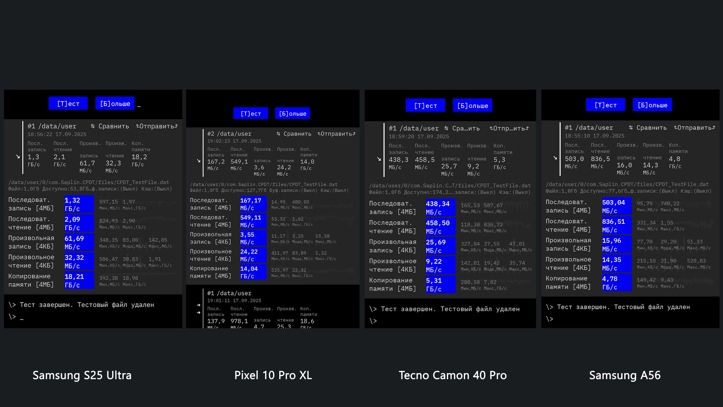723x407 pixels.
Task: Open result #2 /data/user in Pixel panel
Action: [229, 134]
